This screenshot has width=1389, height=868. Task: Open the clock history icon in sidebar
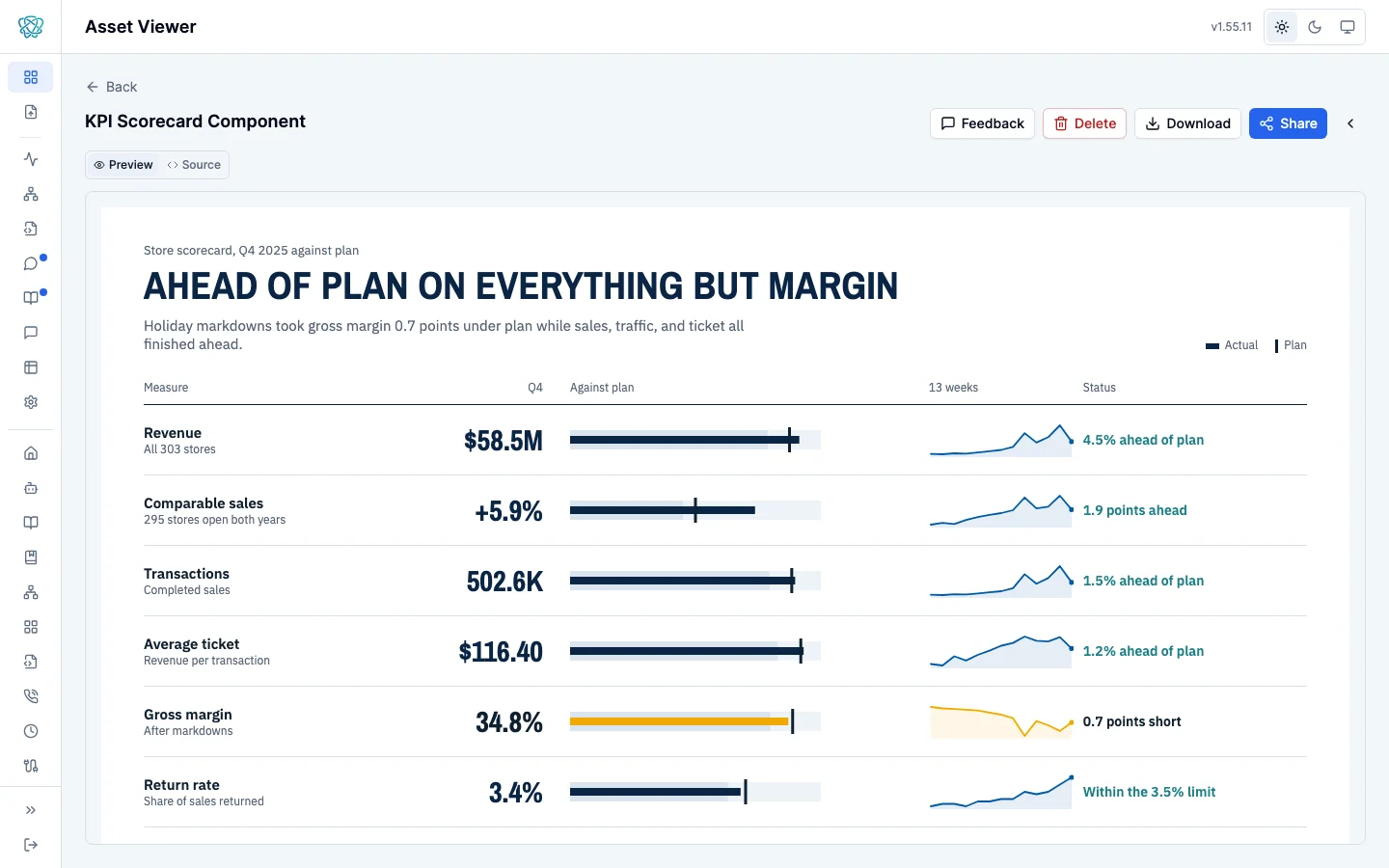pos(31,731)
